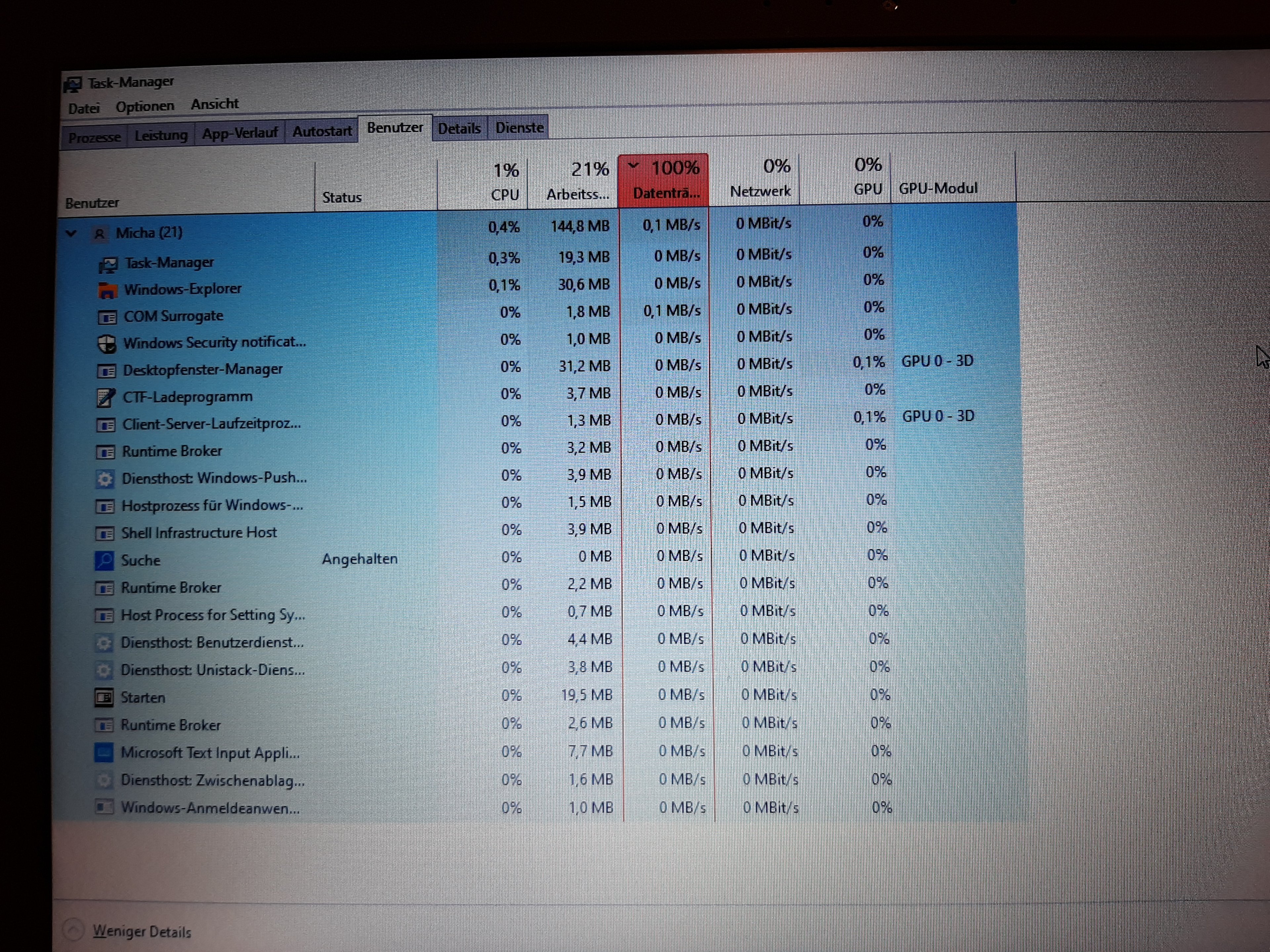Viewport: 1270px width, 952px height.
Task: Select the Microsoft Text Input Appli... icon
Action: click(104, 753)
